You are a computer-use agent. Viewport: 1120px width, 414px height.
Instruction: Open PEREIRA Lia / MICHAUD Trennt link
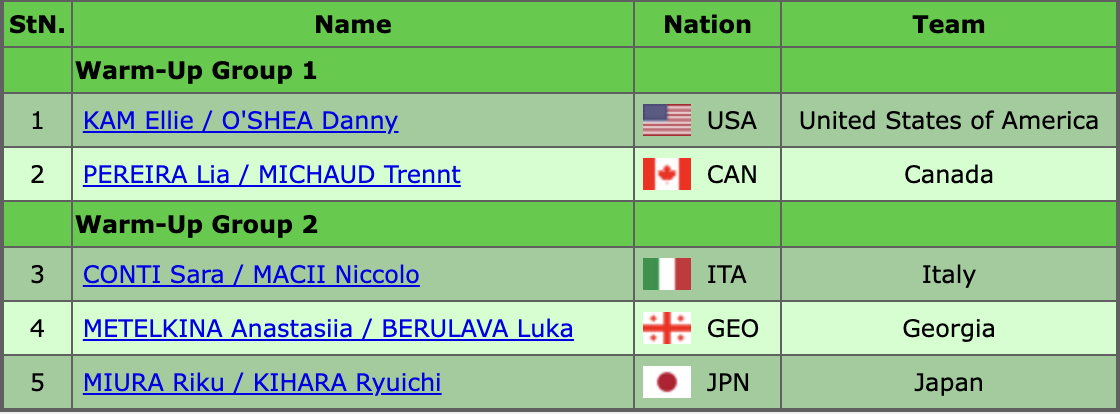click(x=272, y=175)
